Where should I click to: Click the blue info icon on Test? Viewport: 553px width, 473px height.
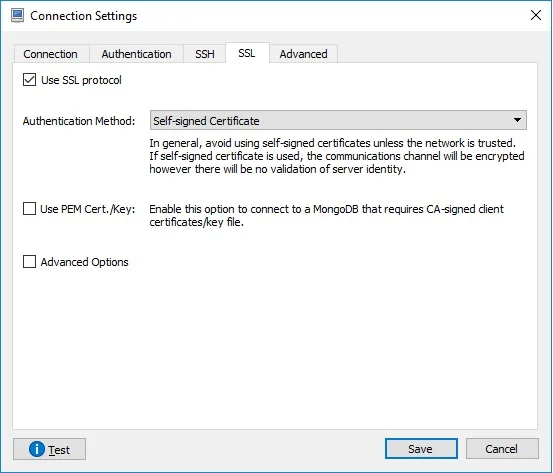(37, 449)
